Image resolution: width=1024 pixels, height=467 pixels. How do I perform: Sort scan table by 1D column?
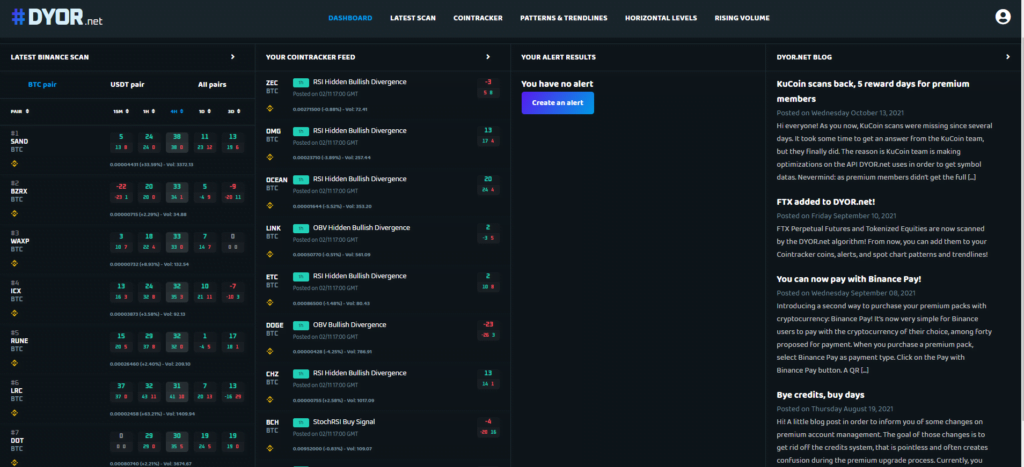[x=204, y=112]
